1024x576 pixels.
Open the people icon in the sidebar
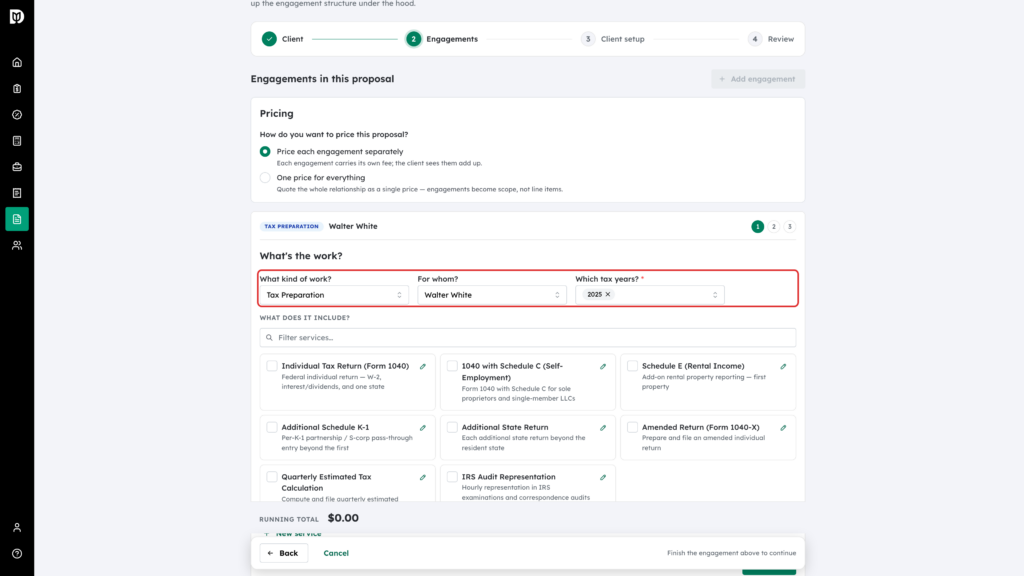coord(17,246)
